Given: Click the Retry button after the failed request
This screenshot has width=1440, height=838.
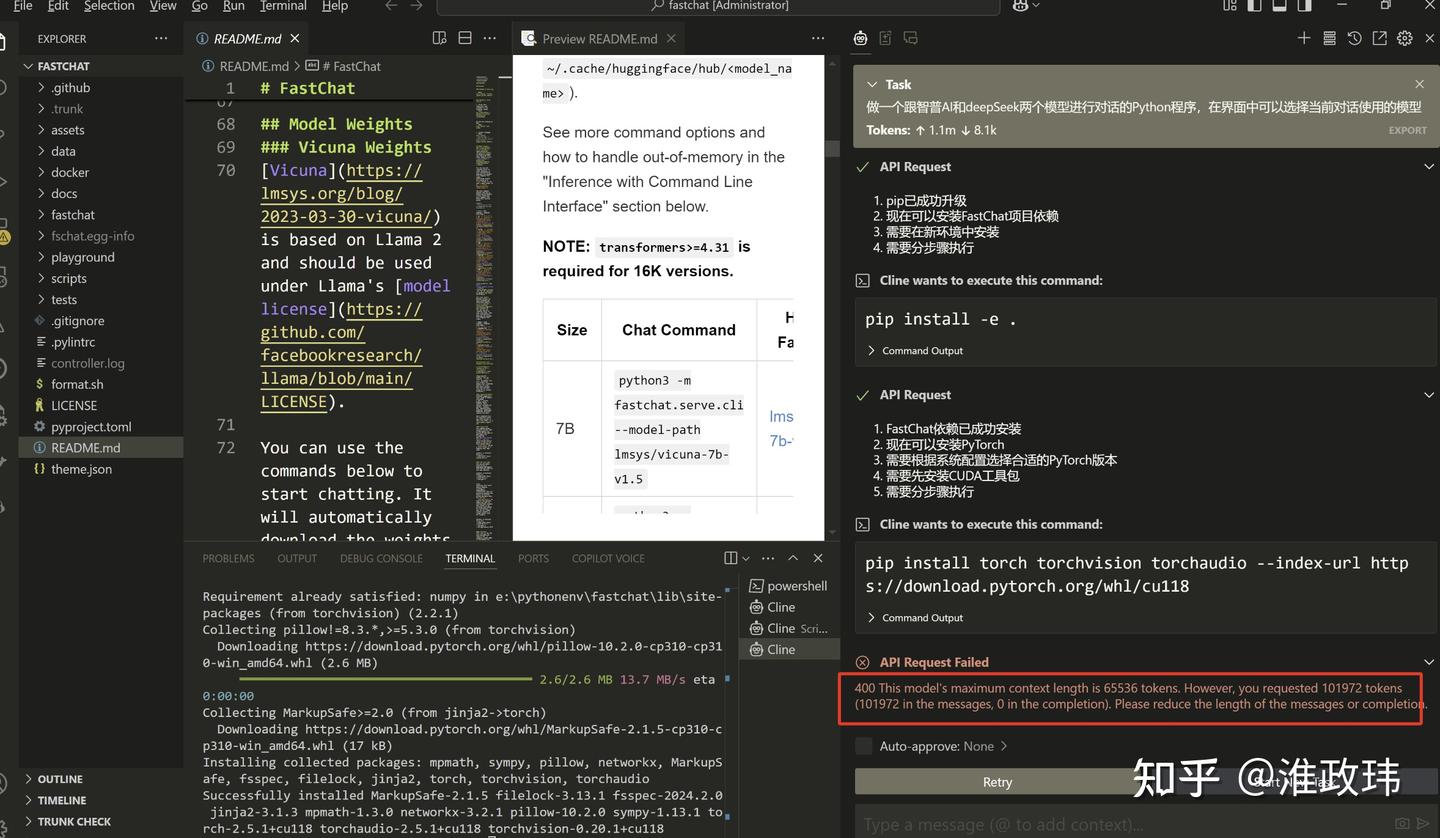Looking at the screenshot, I should [x=996, y=781].
